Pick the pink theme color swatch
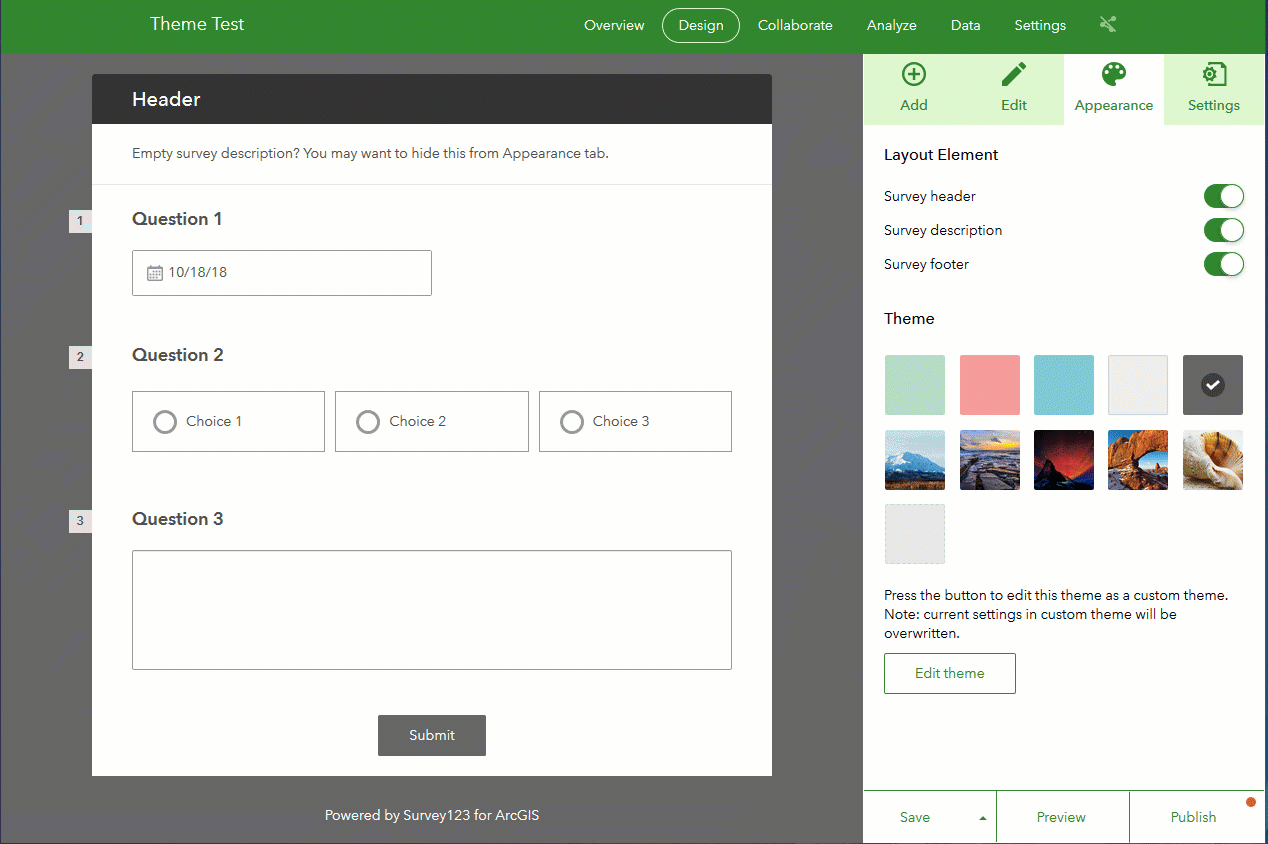1268x844 pixels. tap(990, 385)
